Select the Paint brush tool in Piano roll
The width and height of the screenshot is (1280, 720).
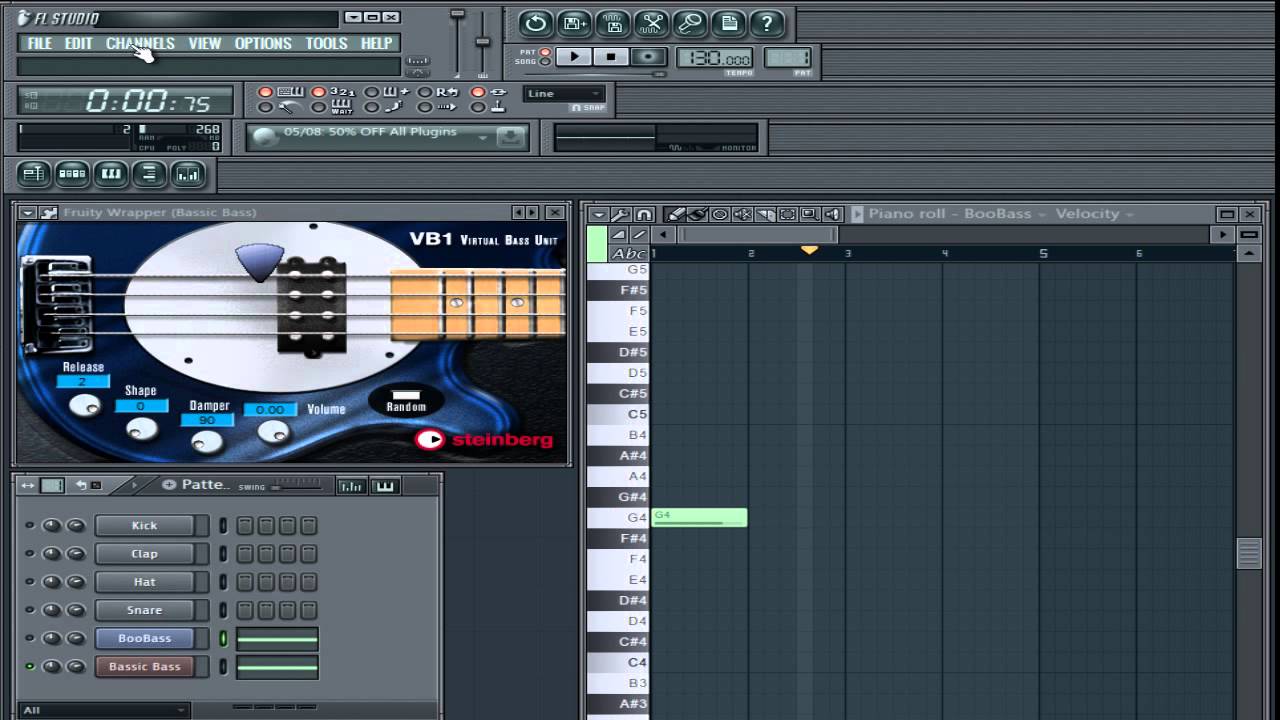(698, 214)
